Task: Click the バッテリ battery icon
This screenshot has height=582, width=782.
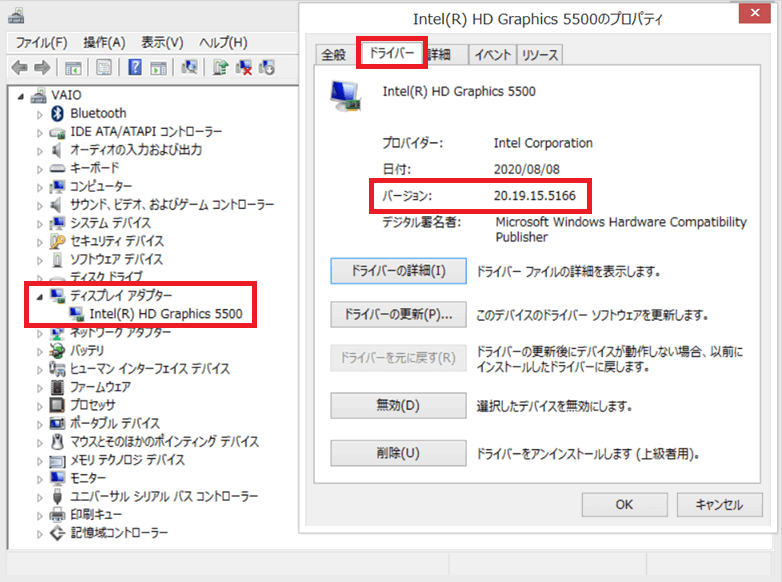Action: click(57, 351)
